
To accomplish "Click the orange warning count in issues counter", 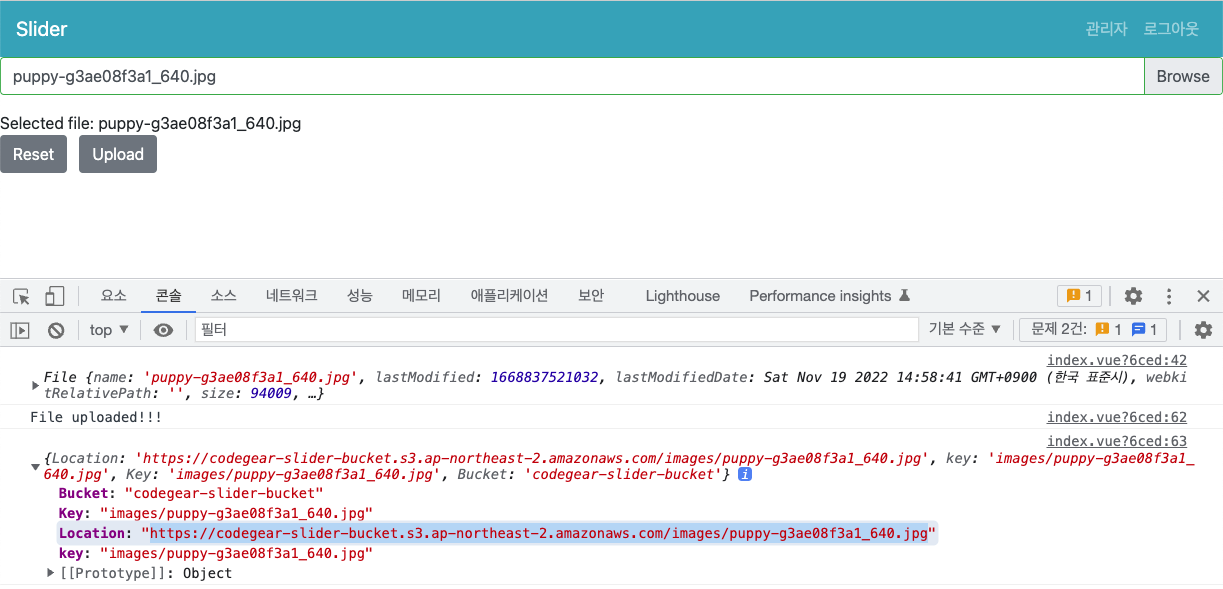I will tap(1108, 329).
